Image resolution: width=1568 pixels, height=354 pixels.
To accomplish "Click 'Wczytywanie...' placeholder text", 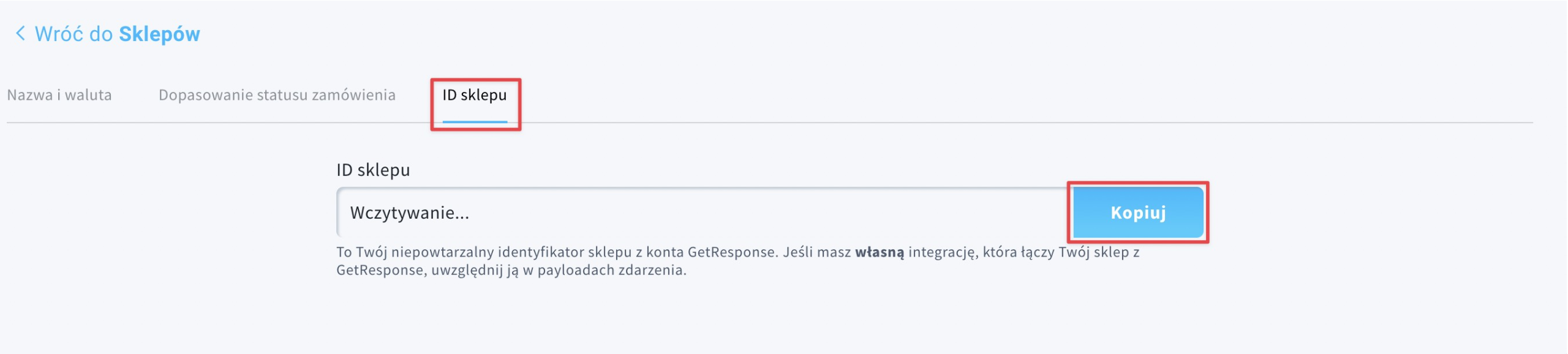I will click(409, 213).
